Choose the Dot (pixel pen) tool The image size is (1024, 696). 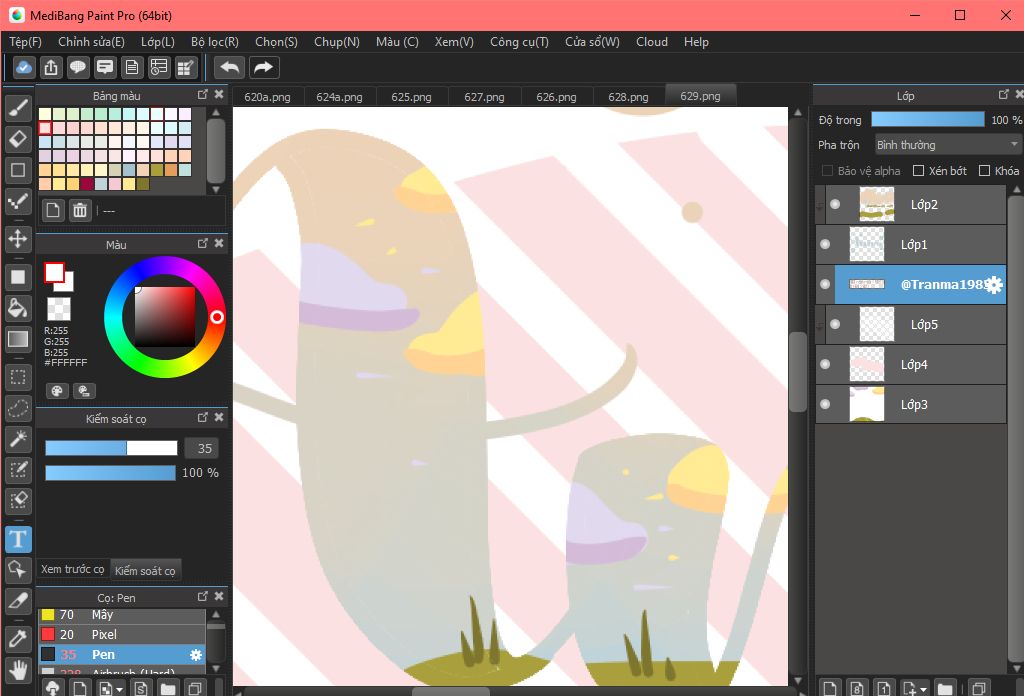18,201
